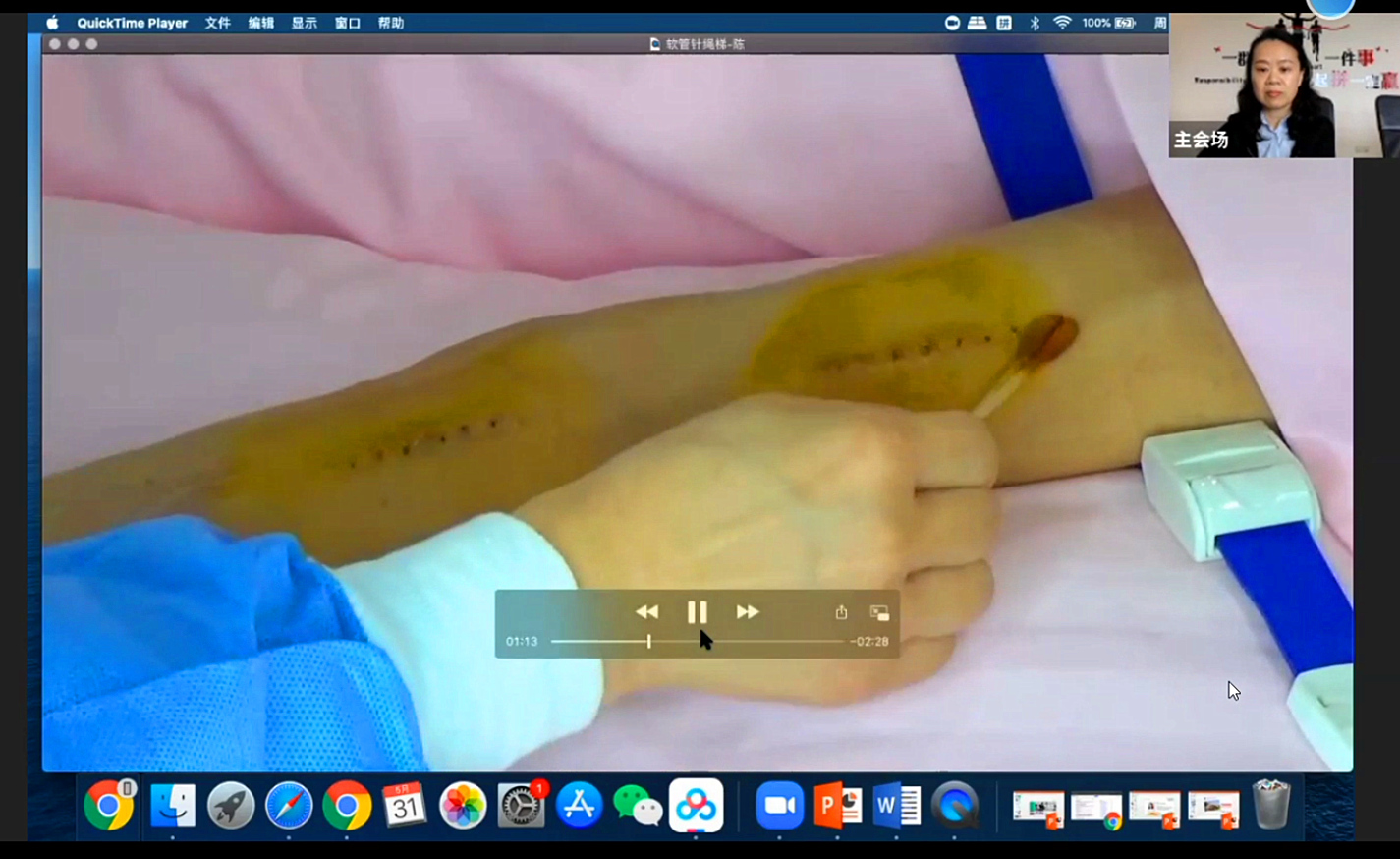Image resolution: width=1400 pixels, height=859 pixels.
Task: Expand the QuickTime Player app menu
Action: tap(132, 23)
